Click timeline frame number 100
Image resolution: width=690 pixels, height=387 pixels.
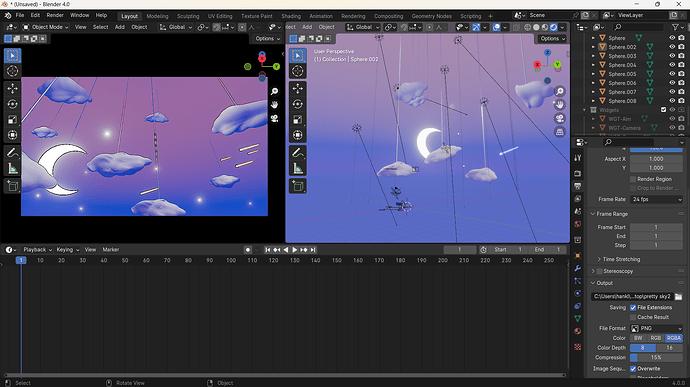click(x=231, y=260)
